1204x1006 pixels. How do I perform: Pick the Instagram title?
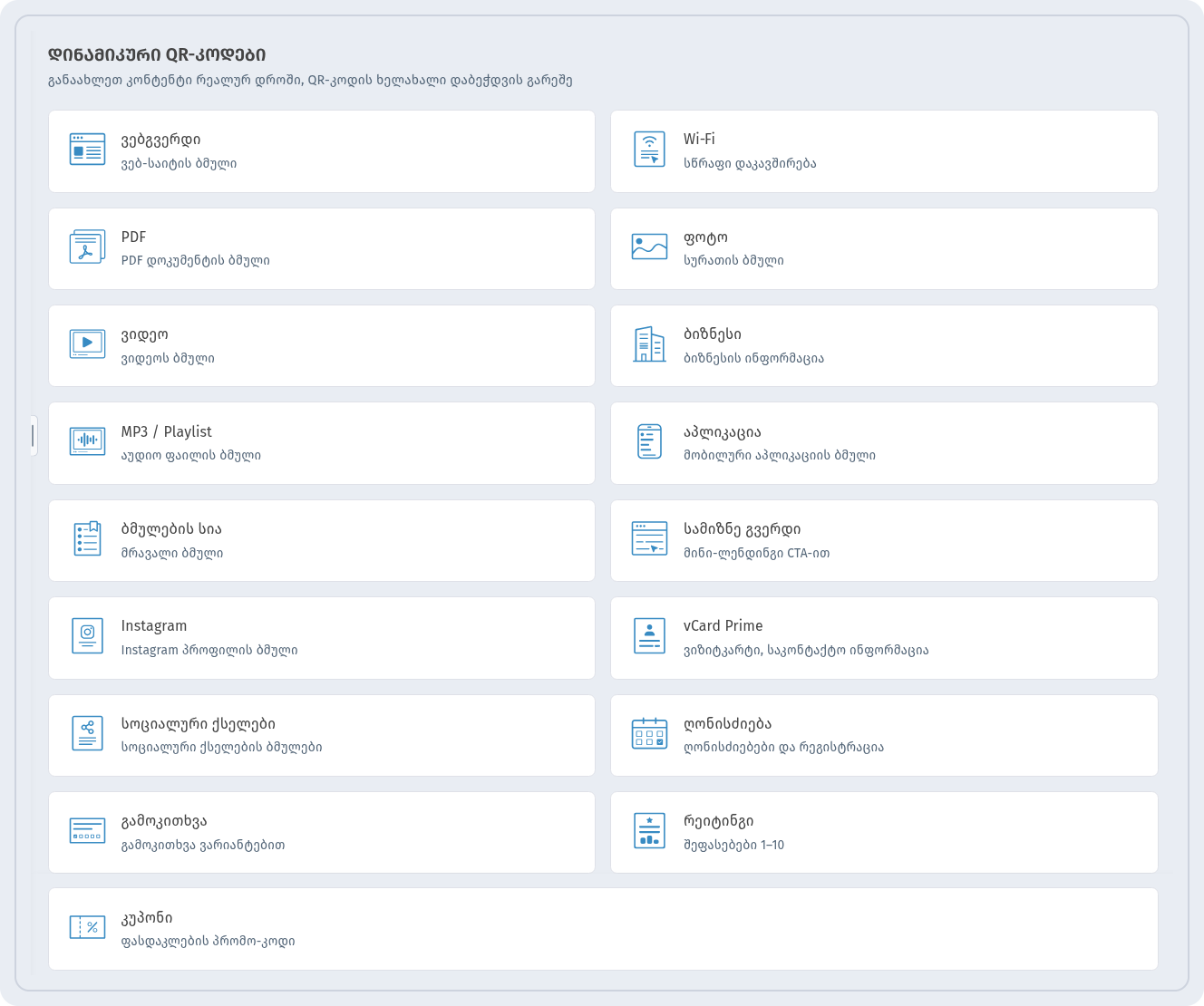tap(154, 626)
